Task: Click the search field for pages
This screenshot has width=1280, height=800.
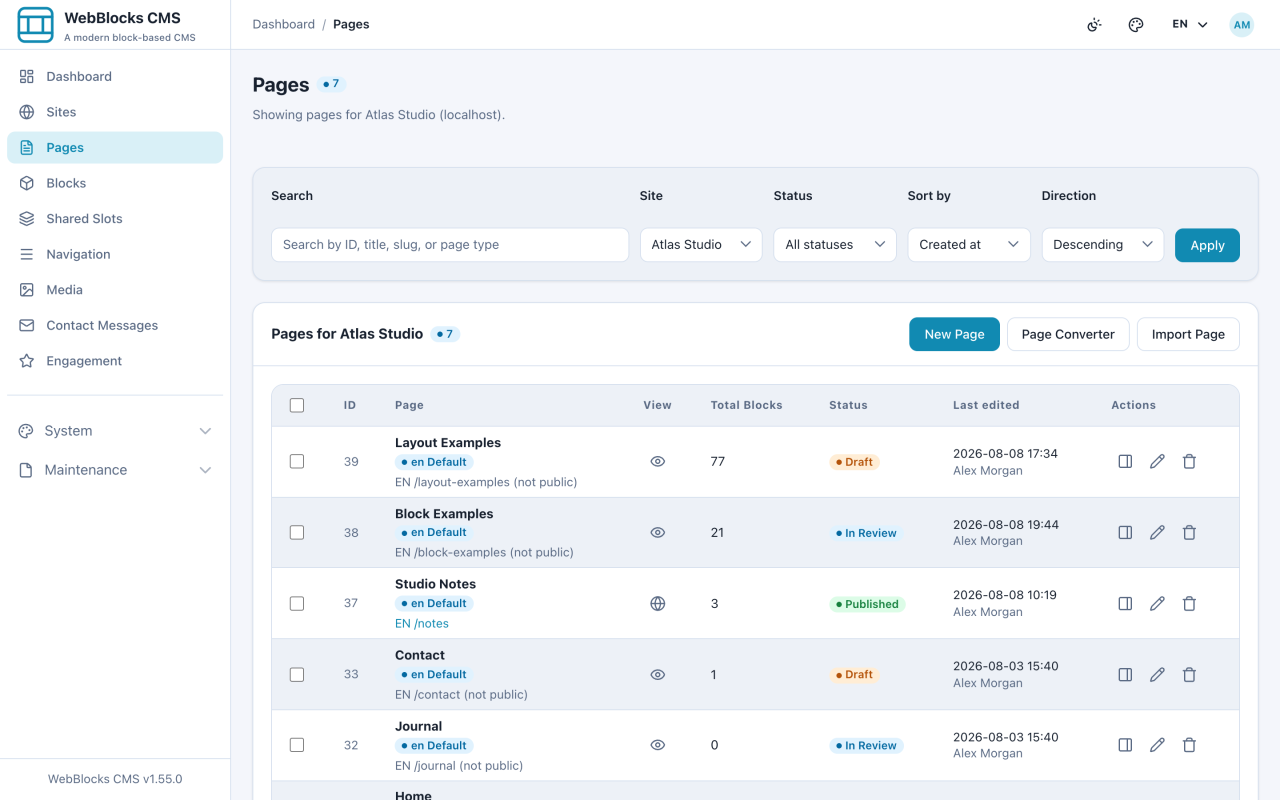Action: [450, 245]
